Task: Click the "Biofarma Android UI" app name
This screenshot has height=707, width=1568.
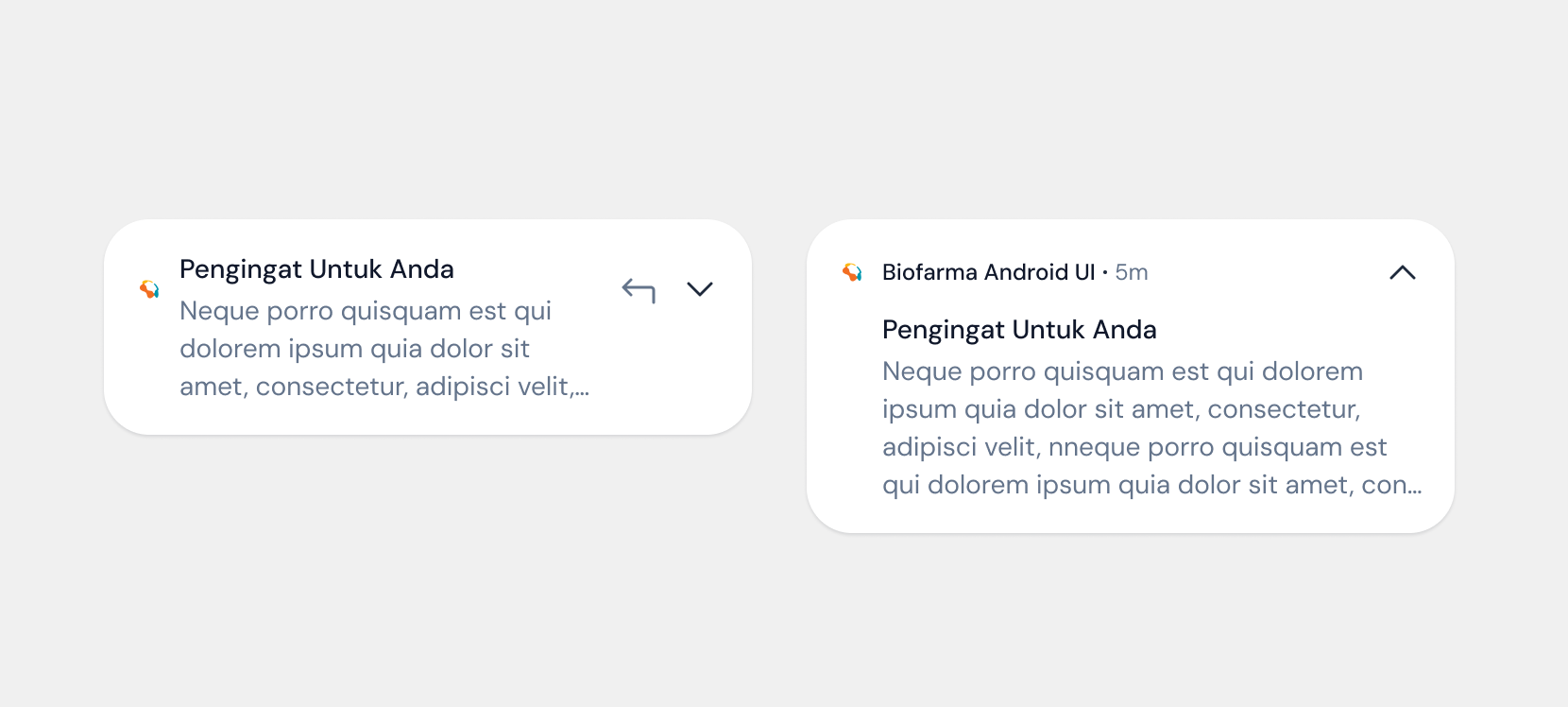Action: point(988,272)
